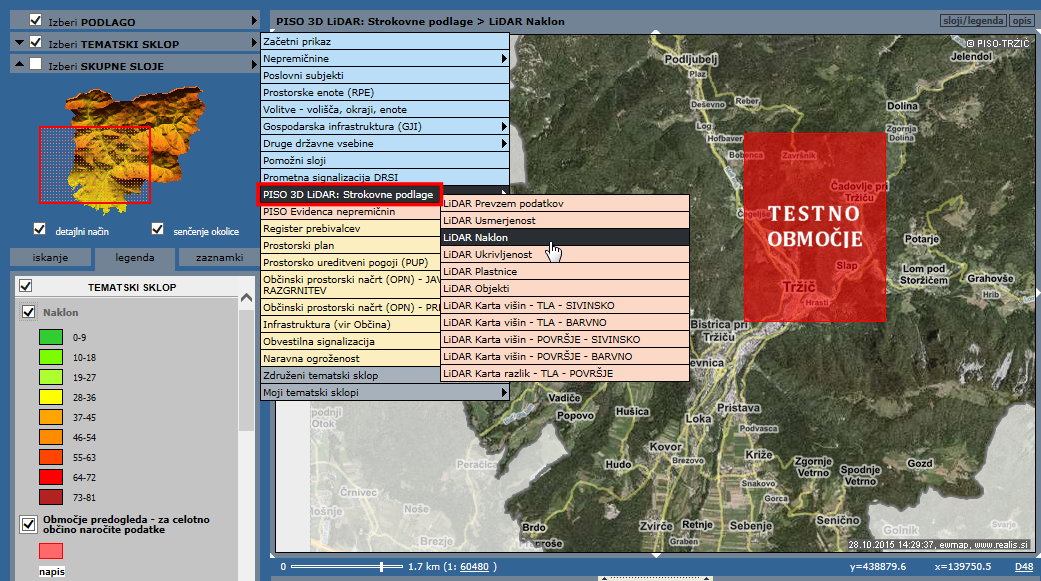This screenshot has height=581, width=1041.
Task: Click collapse triangle beside Izberi TEMATSKI SKLOP
Action: coord(18,43)
